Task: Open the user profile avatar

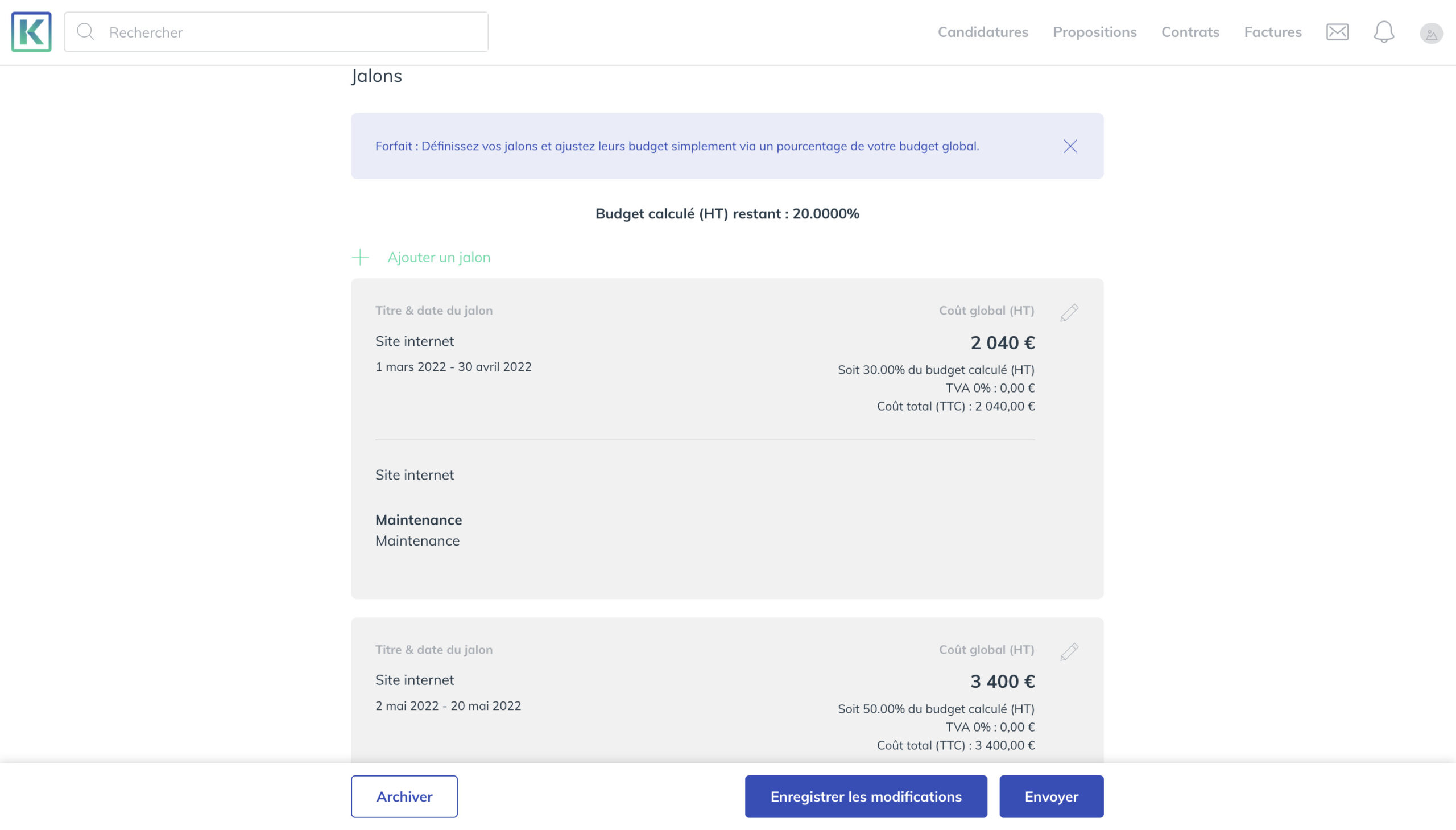Action: (x=1431, y=33)
